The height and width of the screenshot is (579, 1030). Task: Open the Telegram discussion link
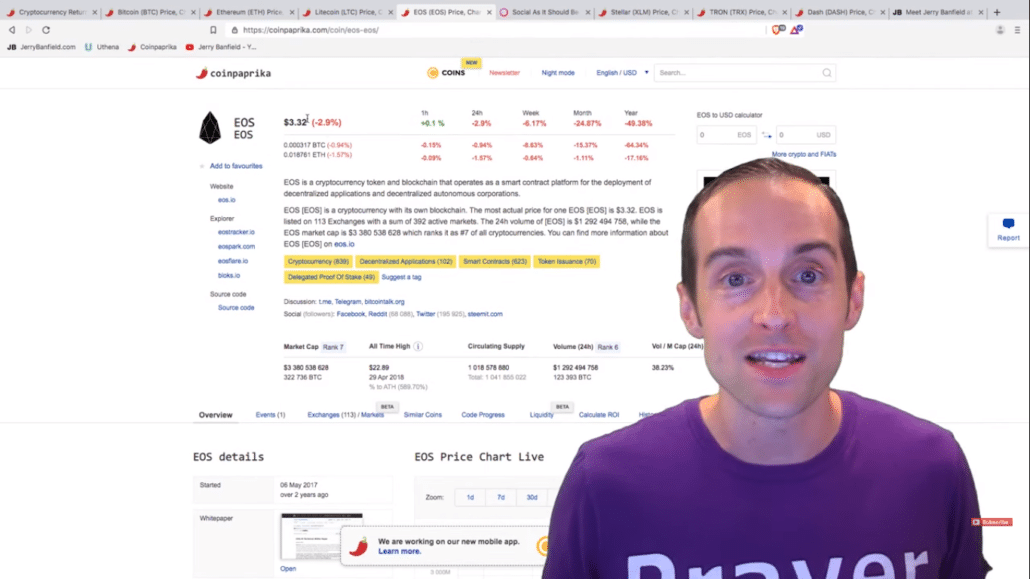[347, 302]
